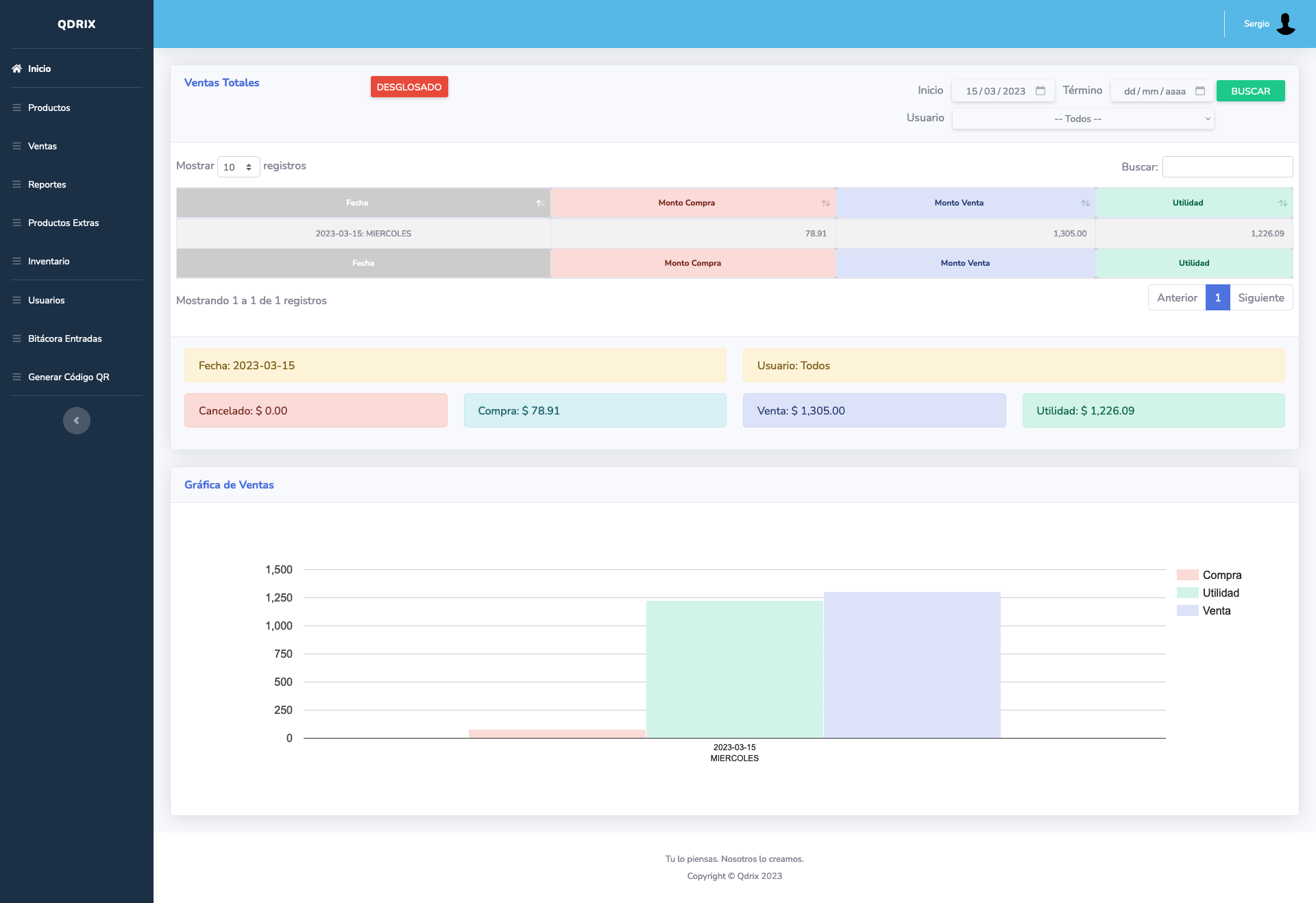Screen dimensions: 1316x903
Task: Collapse the sidebar with the chevron button
Action: [x=77, y=421]
